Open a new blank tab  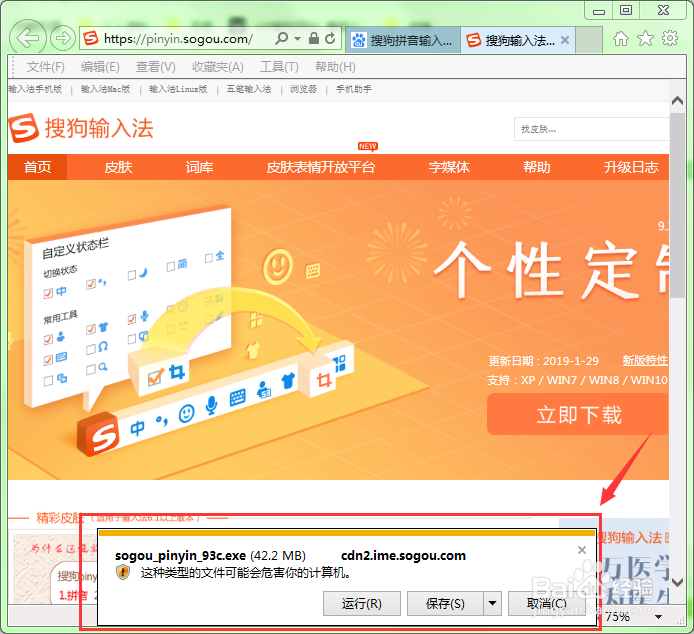pos(589,40)
